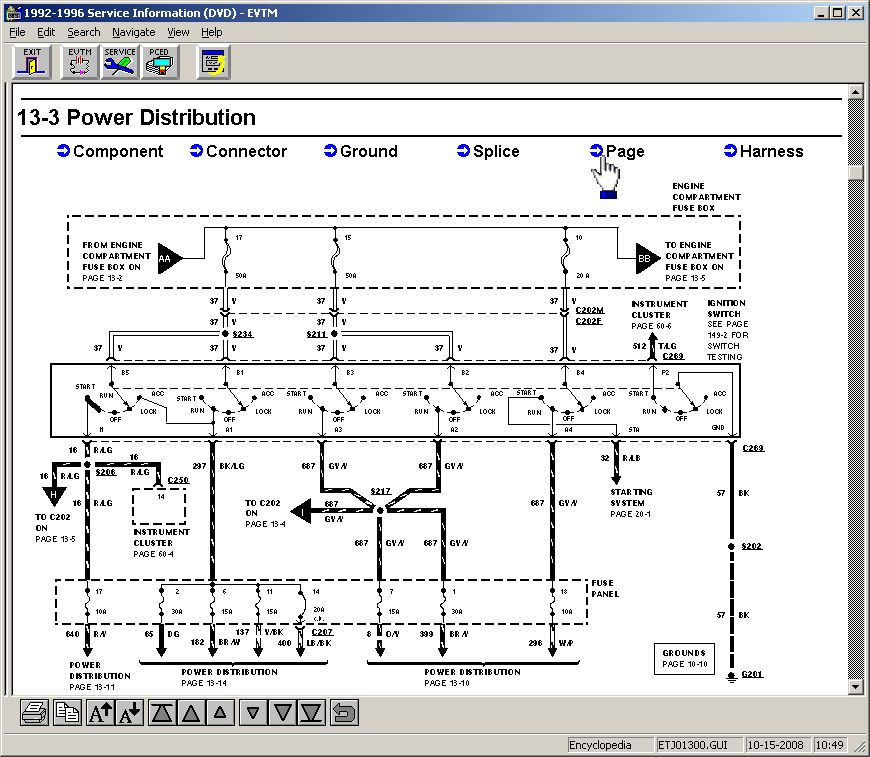Viewport: 870px width, 757px height.
Task: Click connector label C202F
Action: [589, 321]
